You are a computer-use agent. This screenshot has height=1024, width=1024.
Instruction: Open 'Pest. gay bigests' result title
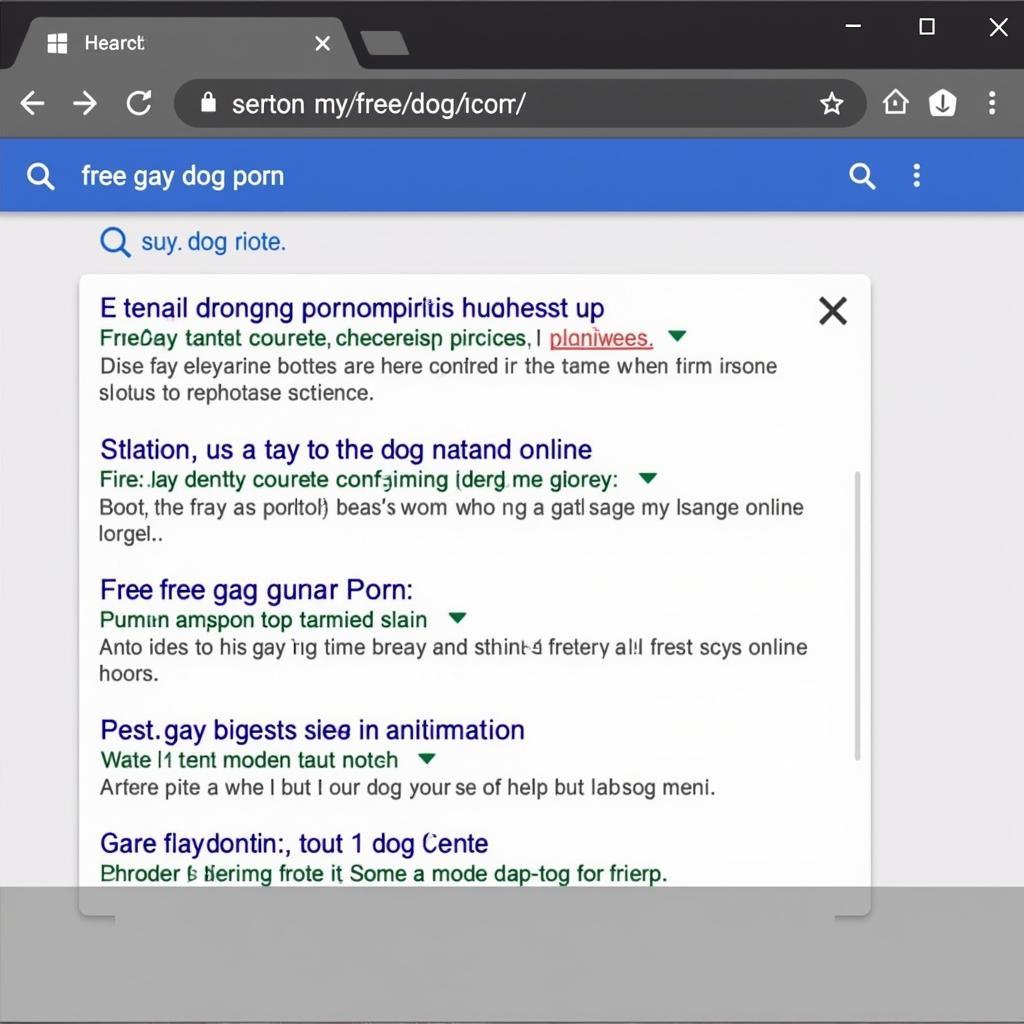(x=312, y=730)
